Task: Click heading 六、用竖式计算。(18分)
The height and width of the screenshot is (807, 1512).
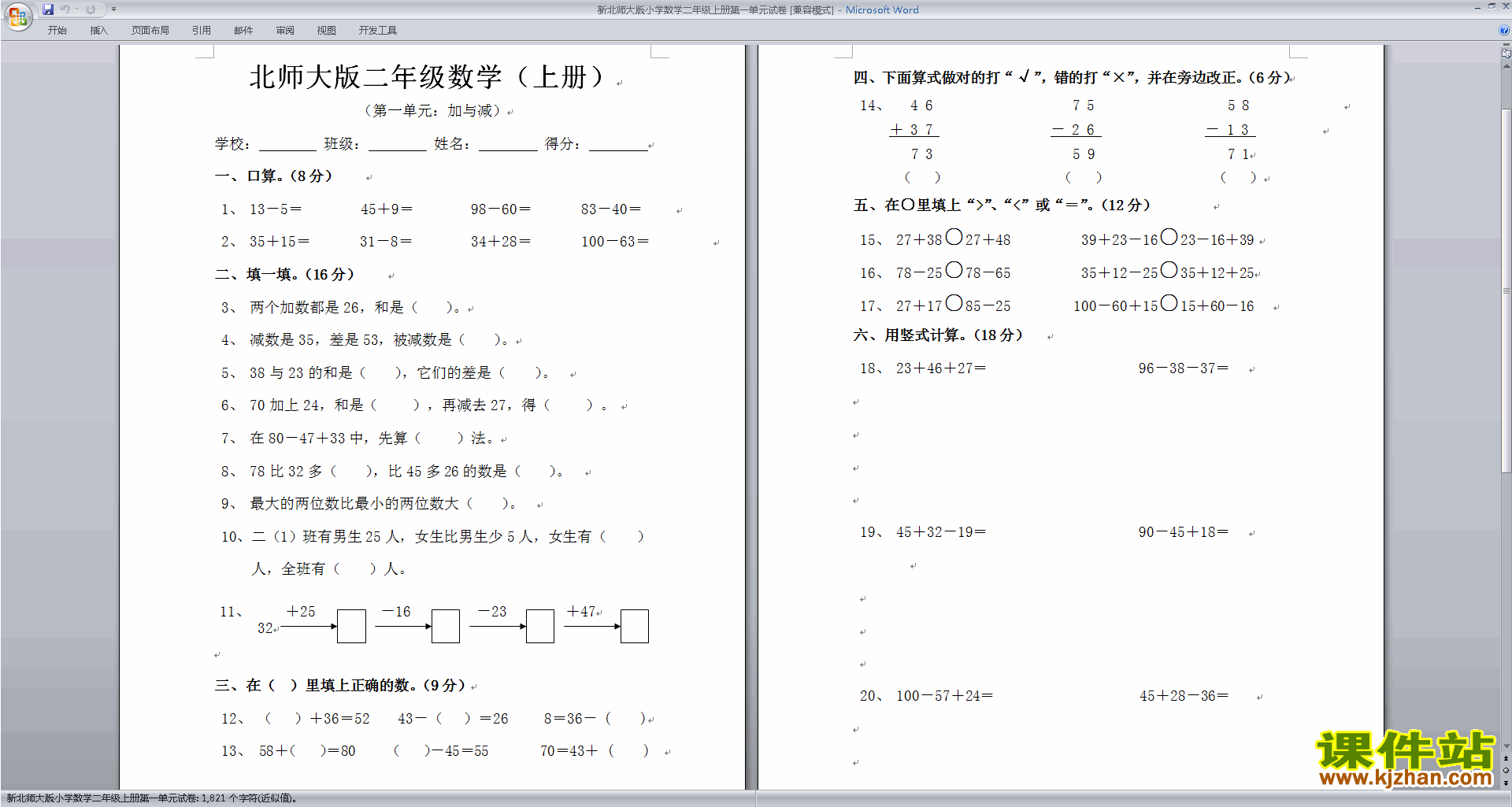Action: 938,335
